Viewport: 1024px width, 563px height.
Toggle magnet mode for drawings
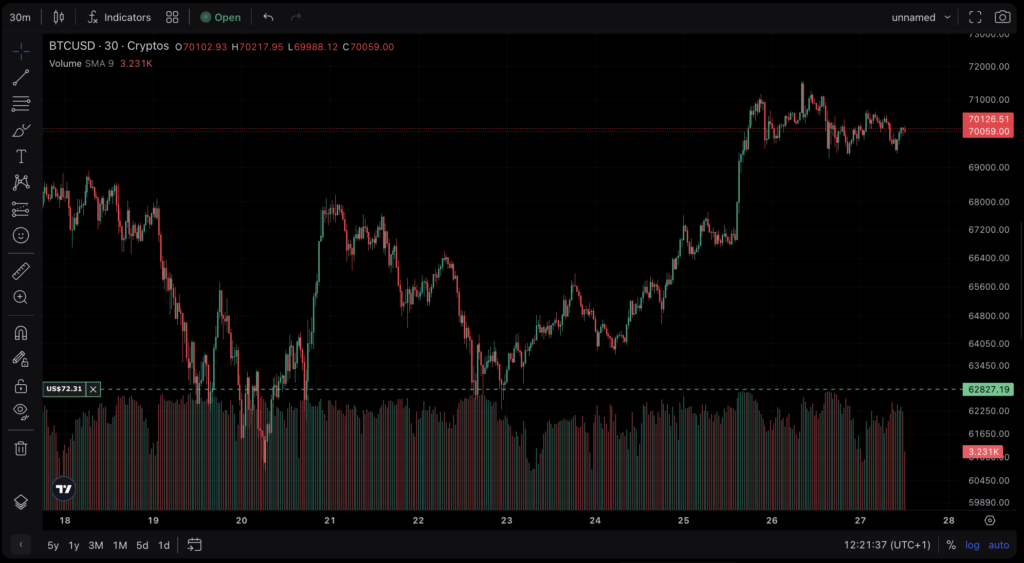click(x=20, y=333)
